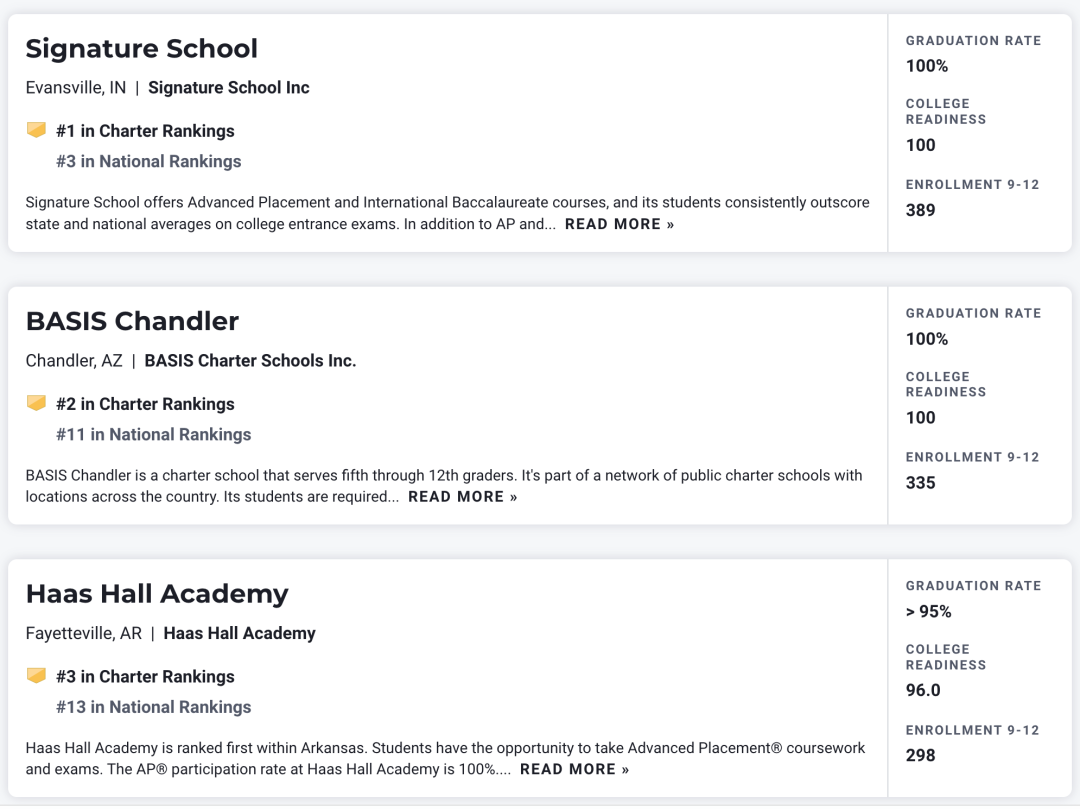Click #3 in National Rankings text
1080x809 pixels.
[x=148, y=161]
